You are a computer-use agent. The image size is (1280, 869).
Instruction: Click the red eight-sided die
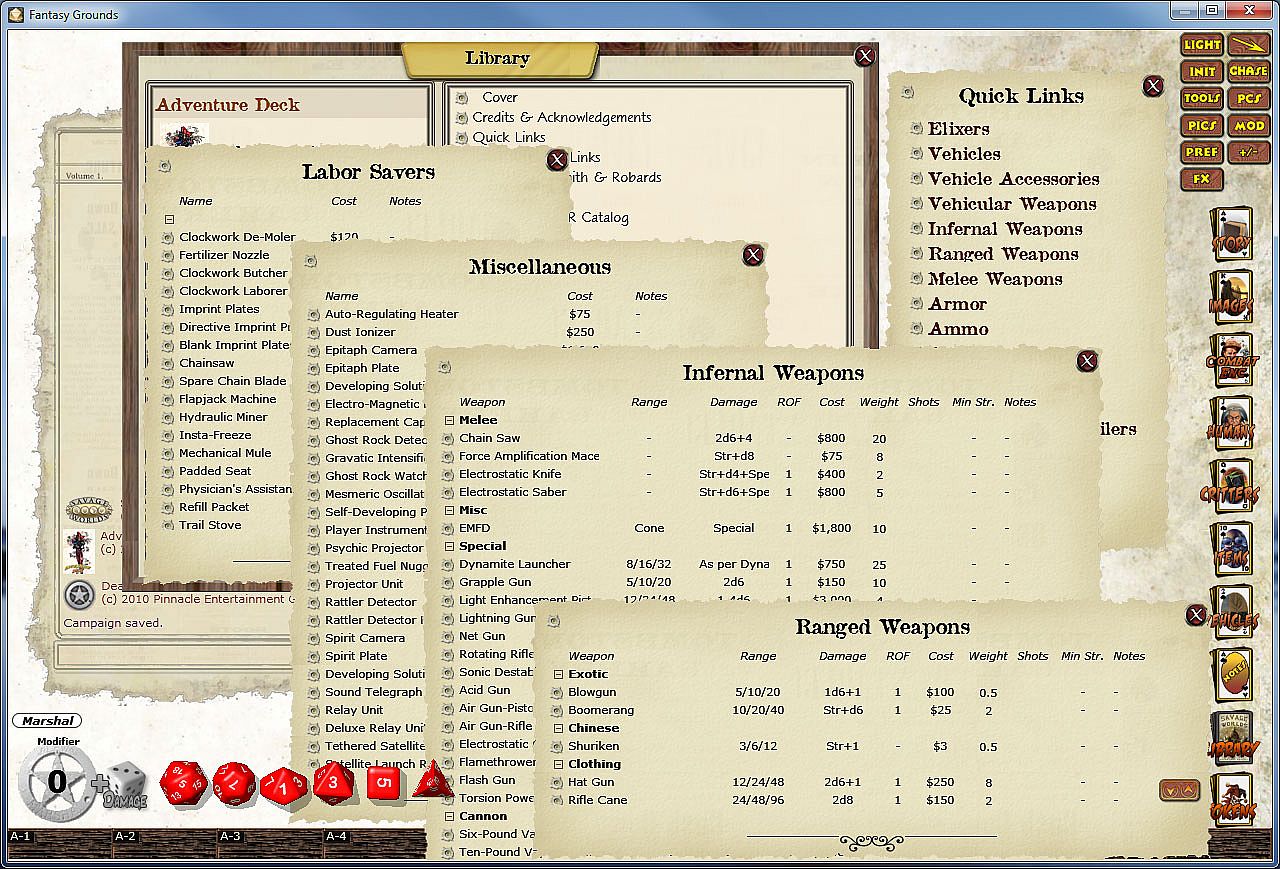click(x=334, y=783)
